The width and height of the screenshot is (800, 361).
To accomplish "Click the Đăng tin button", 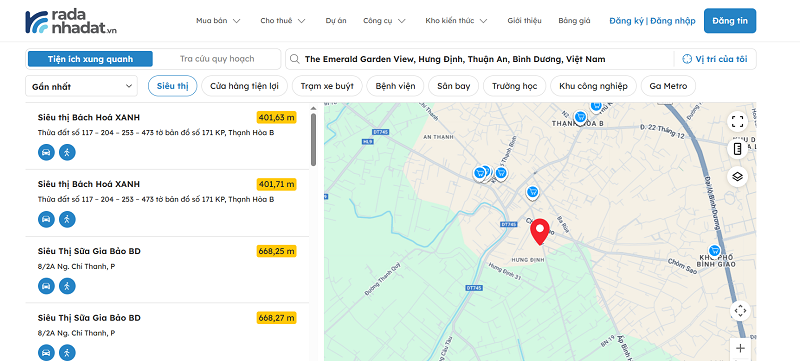I will [730, 21].
